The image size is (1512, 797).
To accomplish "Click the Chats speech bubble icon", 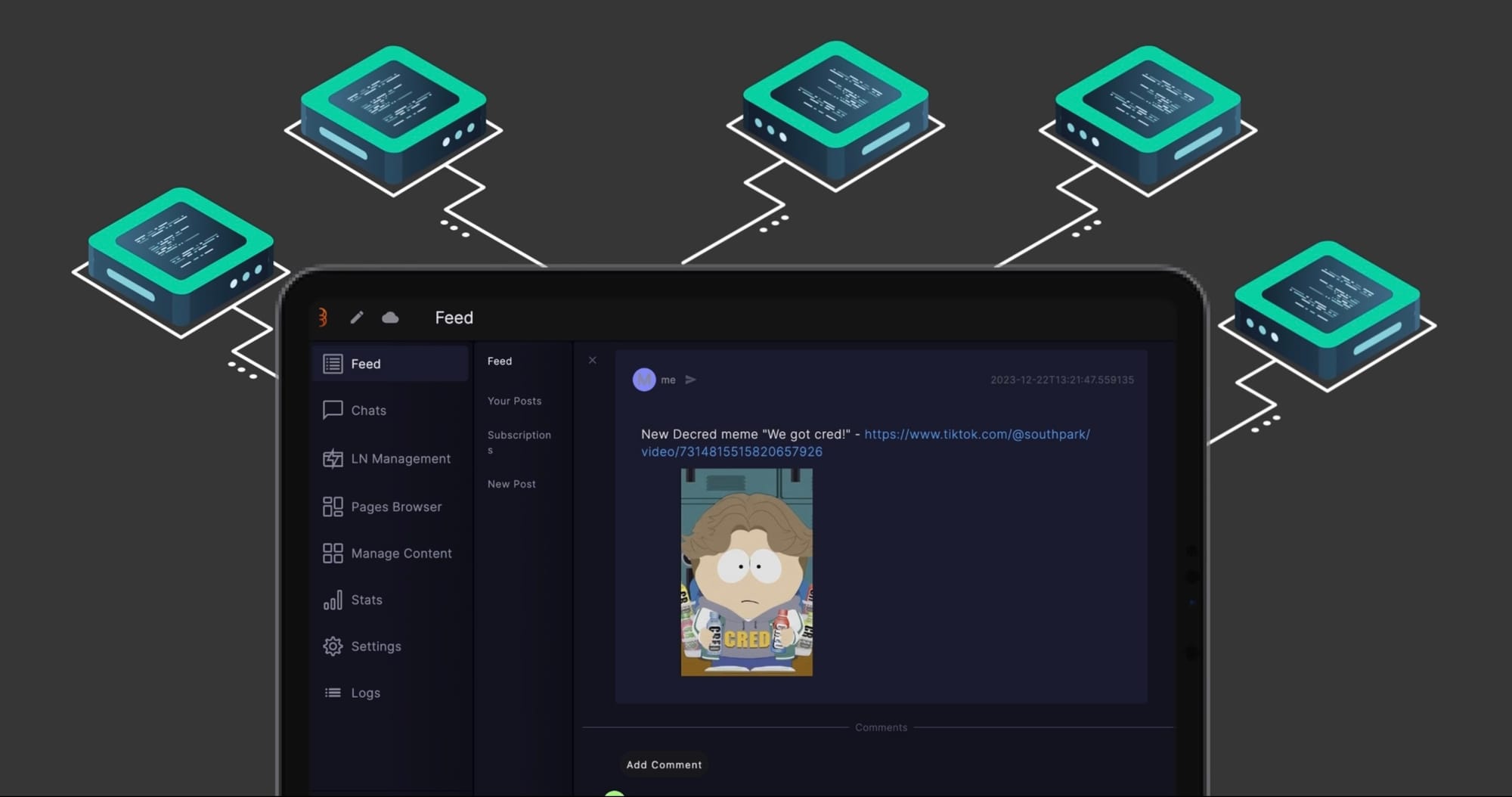I will (333, 410).
